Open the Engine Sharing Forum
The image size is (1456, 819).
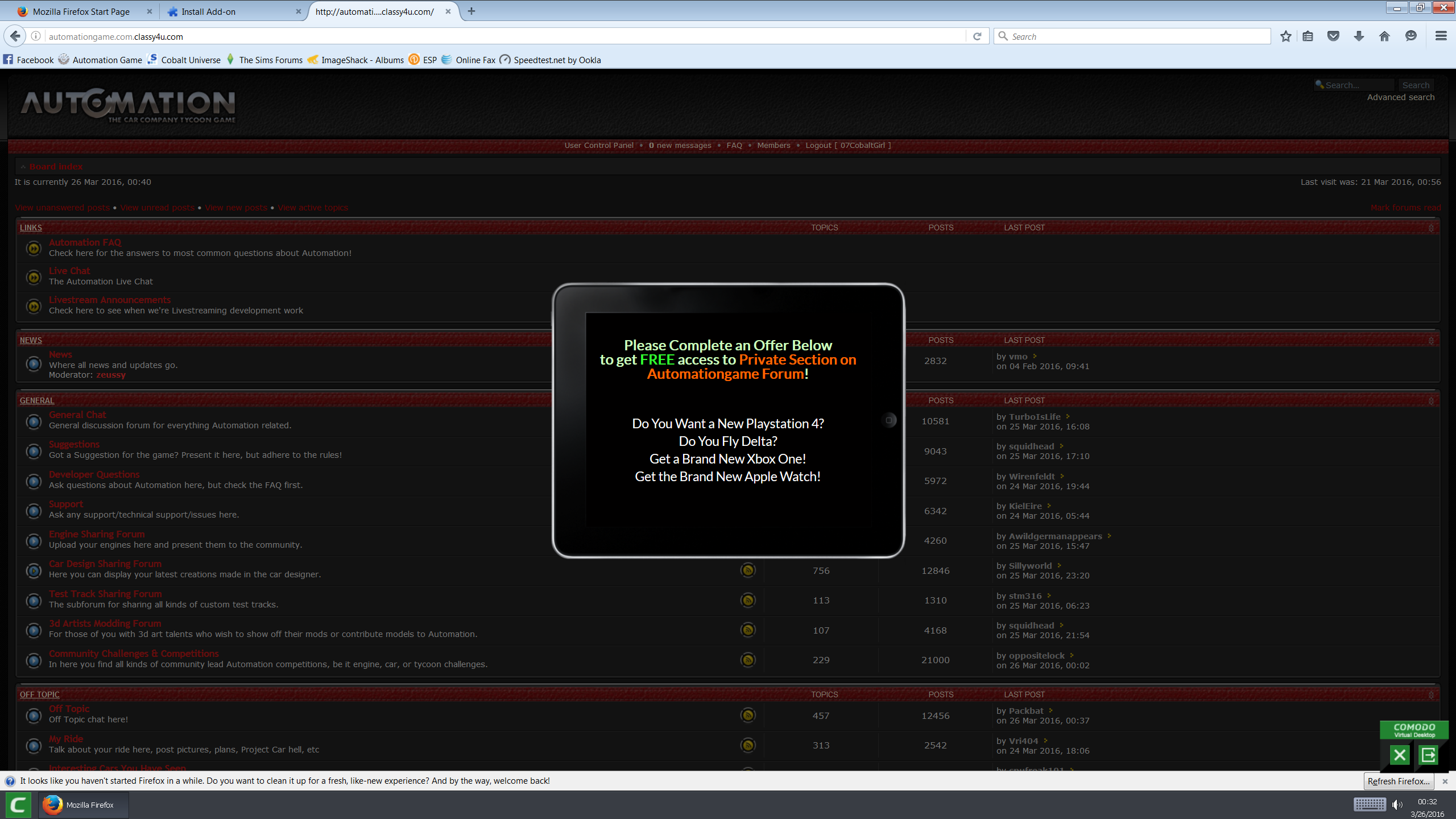(x=97, y=534)
